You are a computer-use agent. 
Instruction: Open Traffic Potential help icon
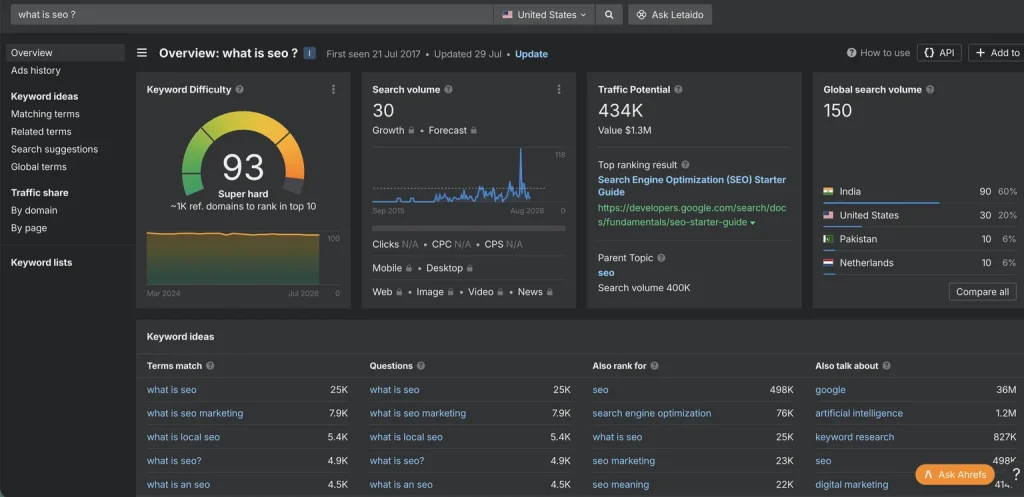point(679,89)
